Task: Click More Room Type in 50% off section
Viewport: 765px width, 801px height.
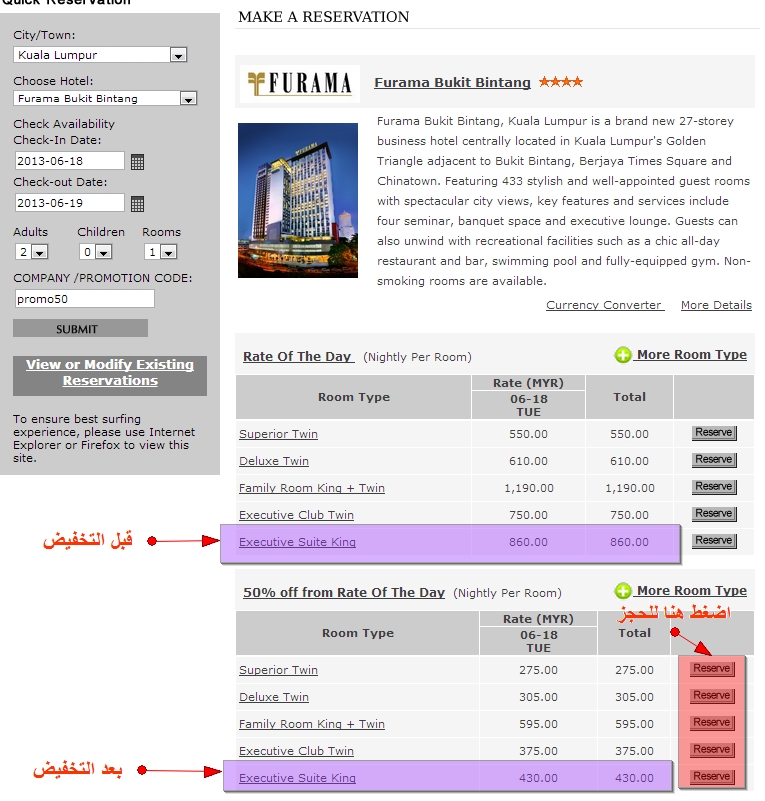Action: [x=691, y=591]
